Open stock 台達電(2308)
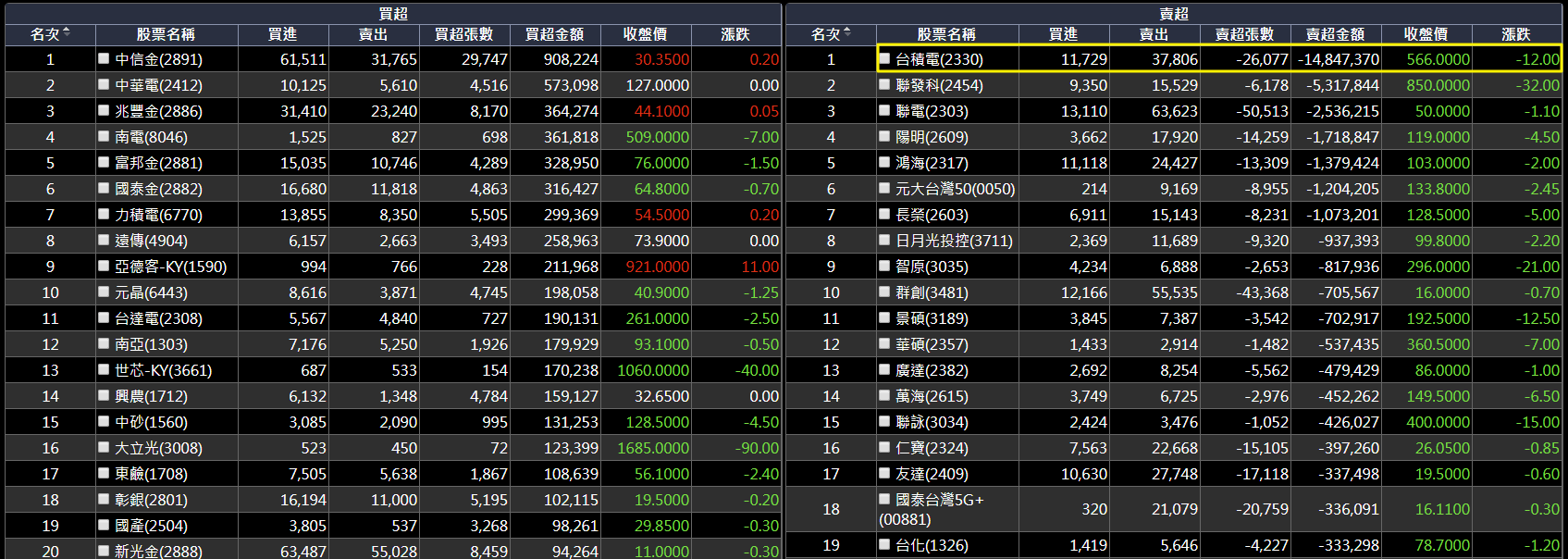Viewport: 1568px width, 559px height. [x=158, y=318]
